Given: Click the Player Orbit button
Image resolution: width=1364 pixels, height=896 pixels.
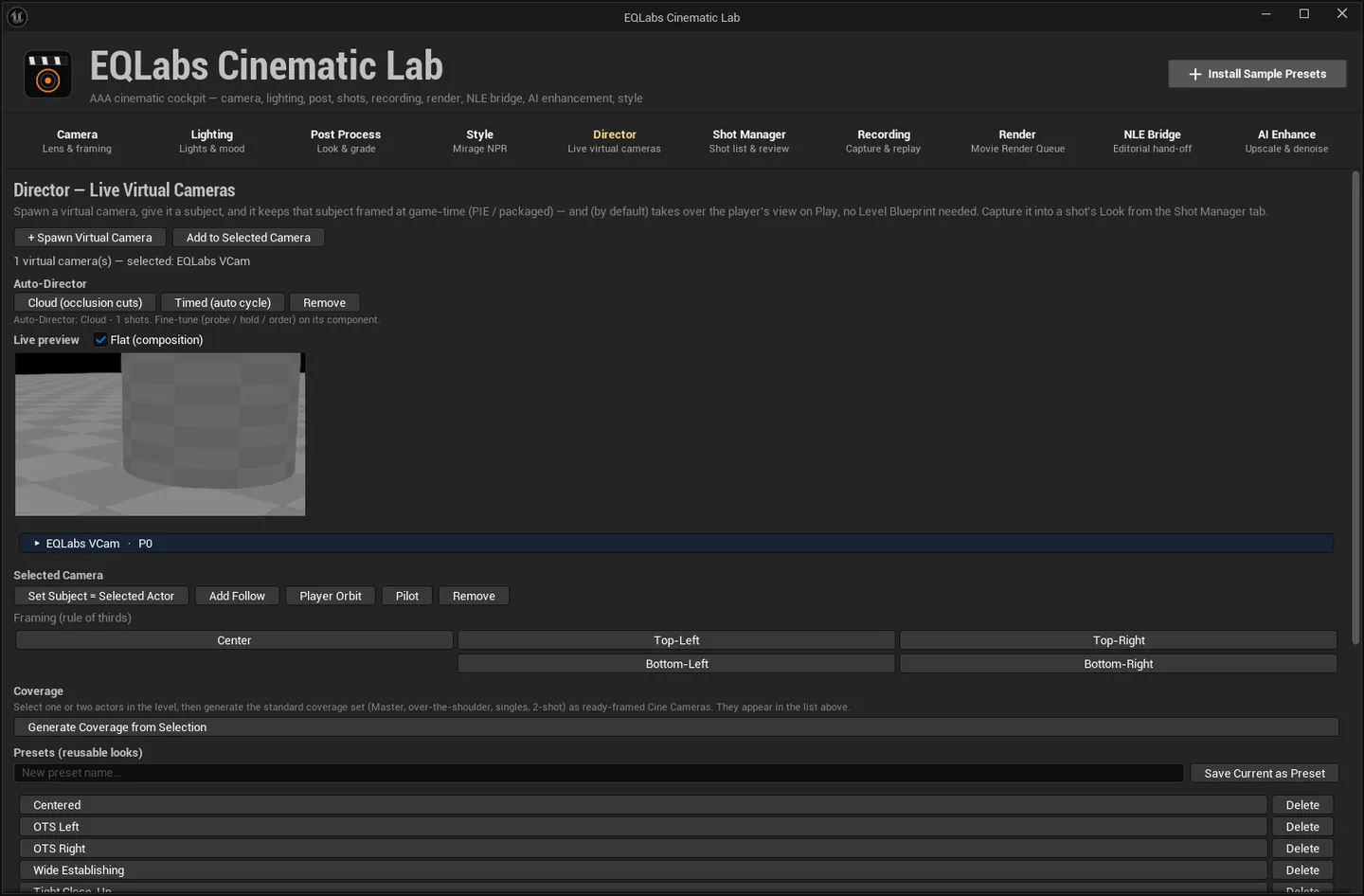Looking at the screenshot, I should [331, 596].
